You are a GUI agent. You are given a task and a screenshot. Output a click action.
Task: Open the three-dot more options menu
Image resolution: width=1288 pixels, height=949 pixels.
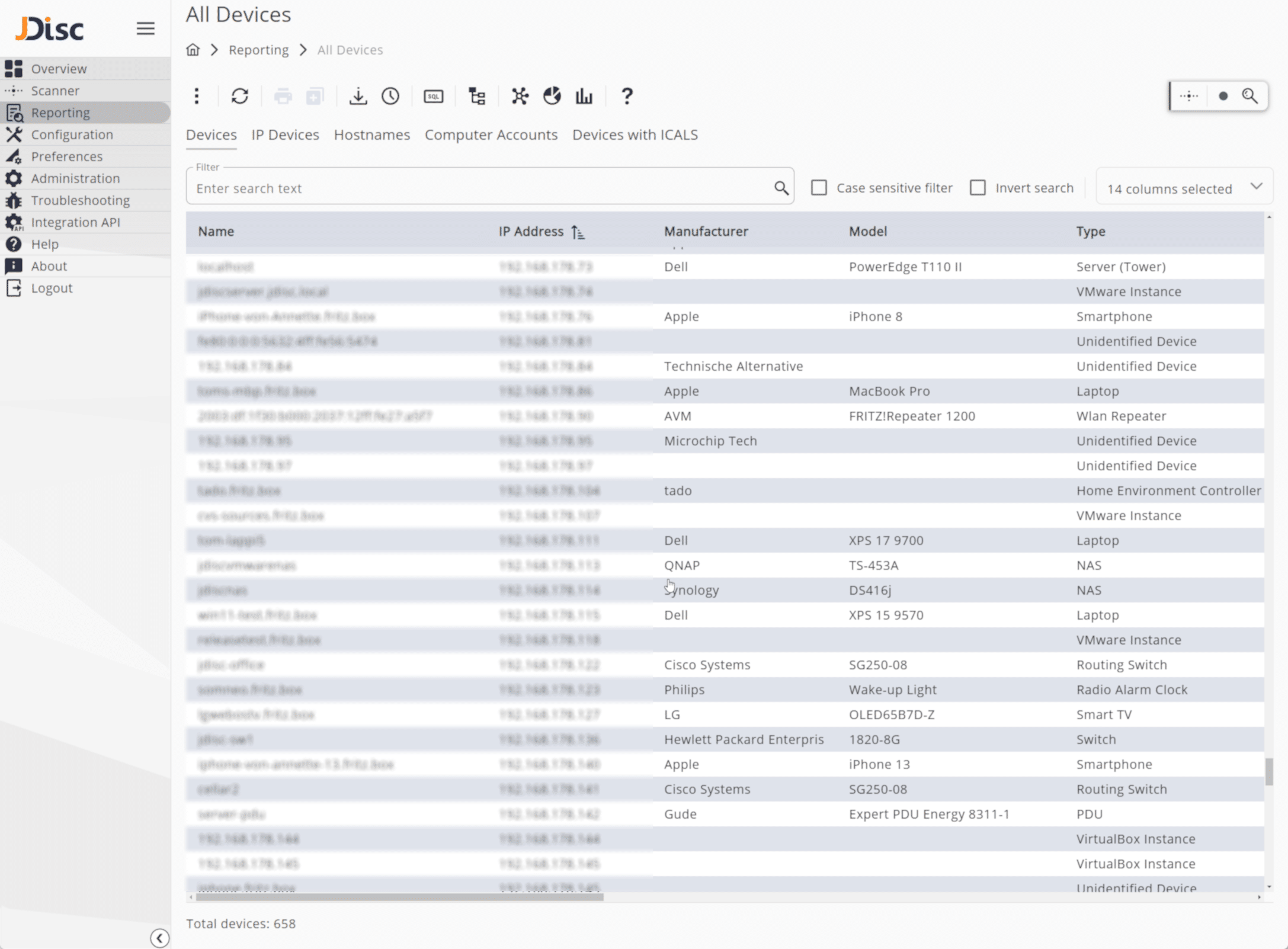pos(197,96)
